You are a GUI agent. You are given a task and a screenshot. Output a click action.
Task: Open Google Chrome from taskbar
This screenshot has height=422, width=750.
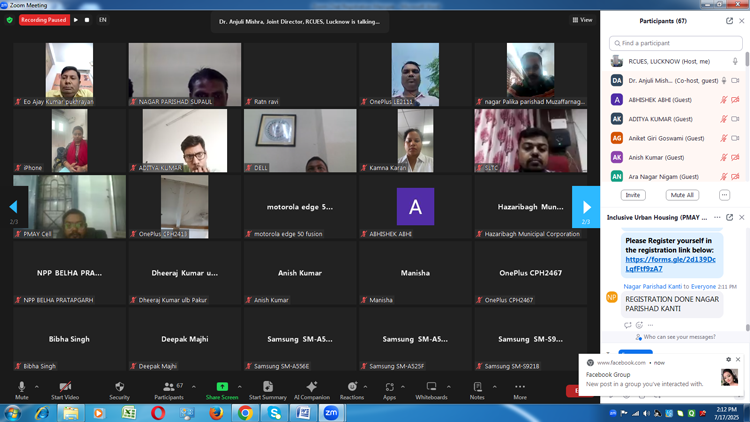tap(245, 413)
